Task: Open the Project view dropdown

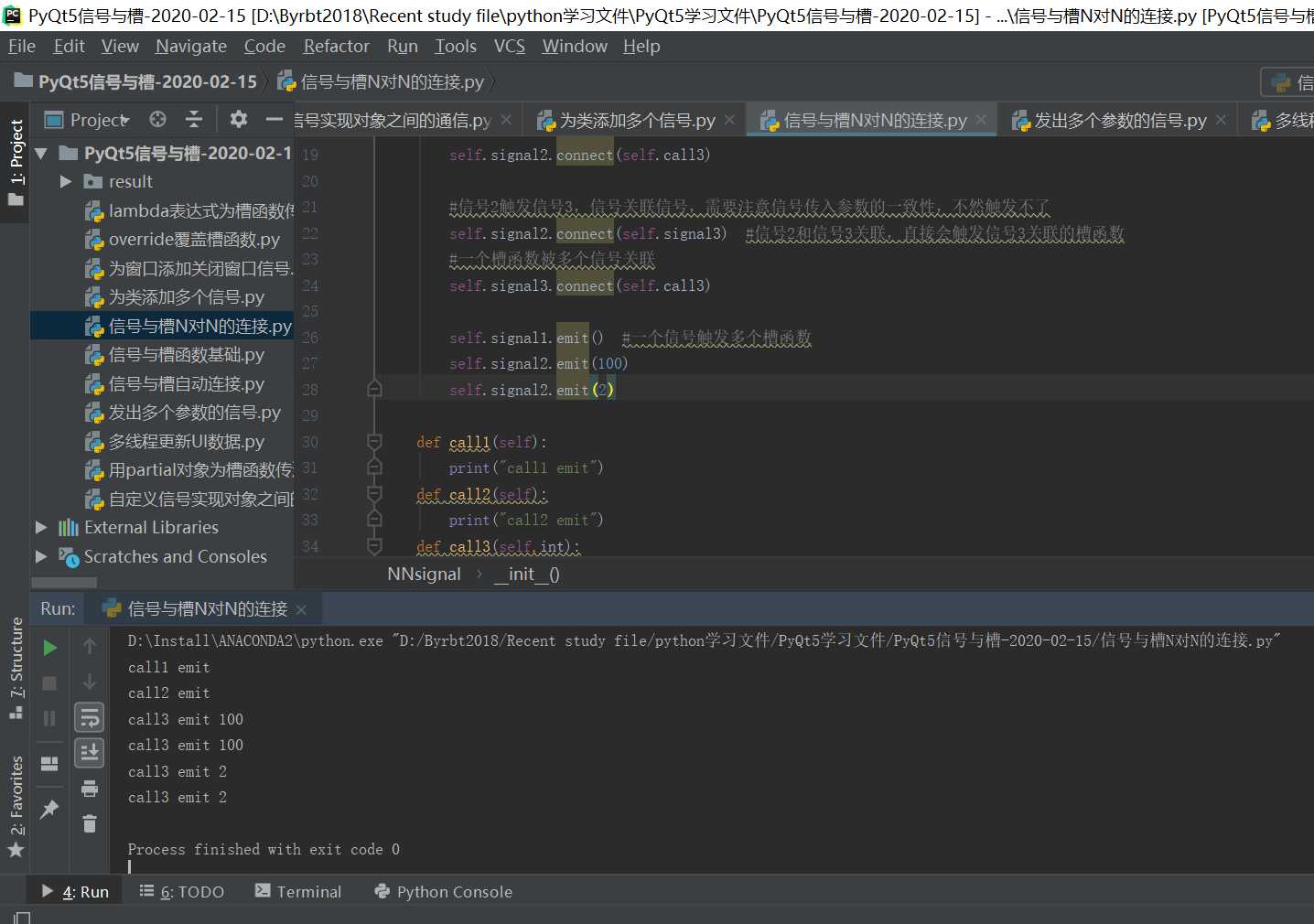Action: 89,120
